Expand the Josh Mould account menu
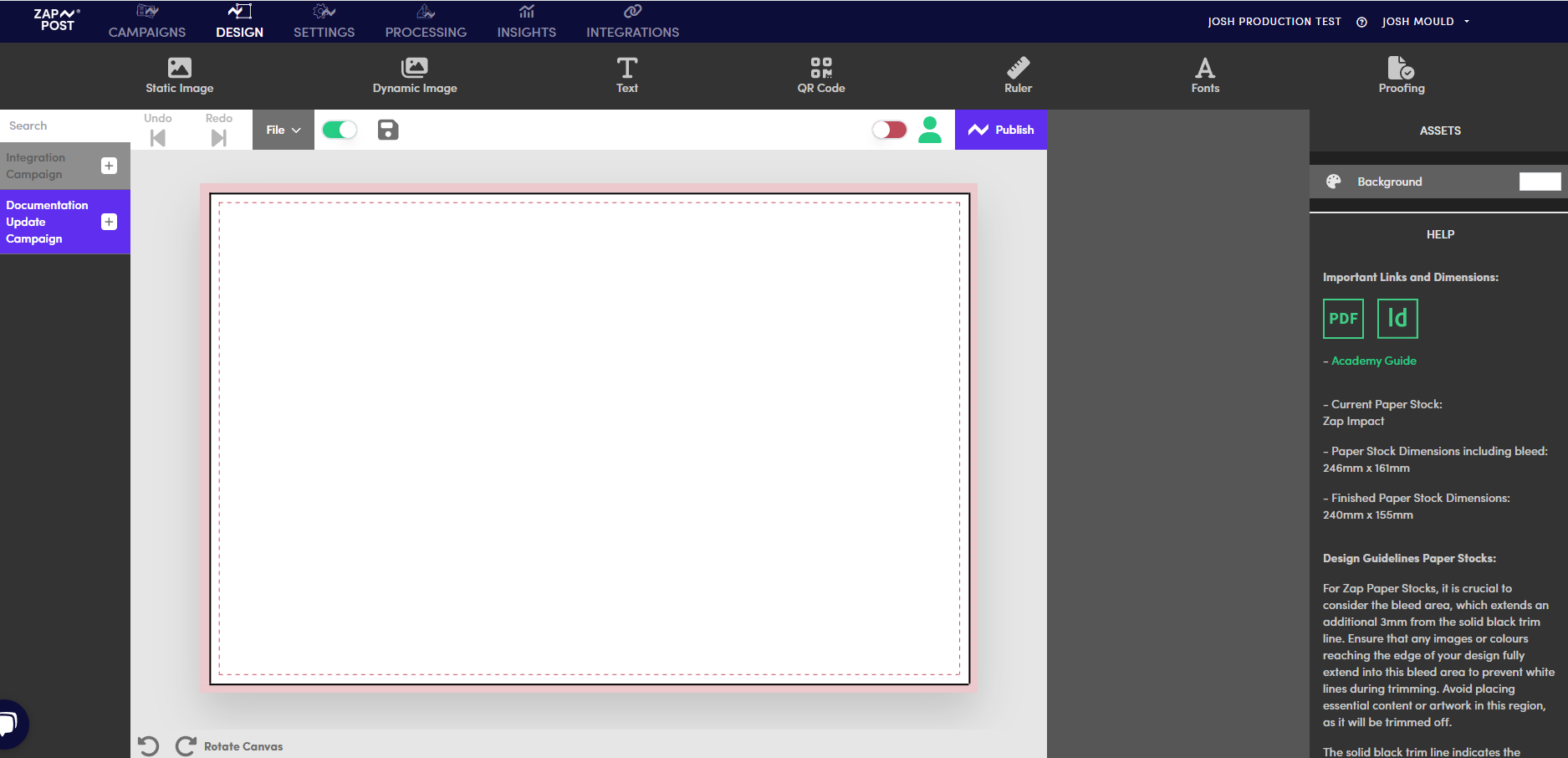Screen dimensions: 1568x758 1425,22
